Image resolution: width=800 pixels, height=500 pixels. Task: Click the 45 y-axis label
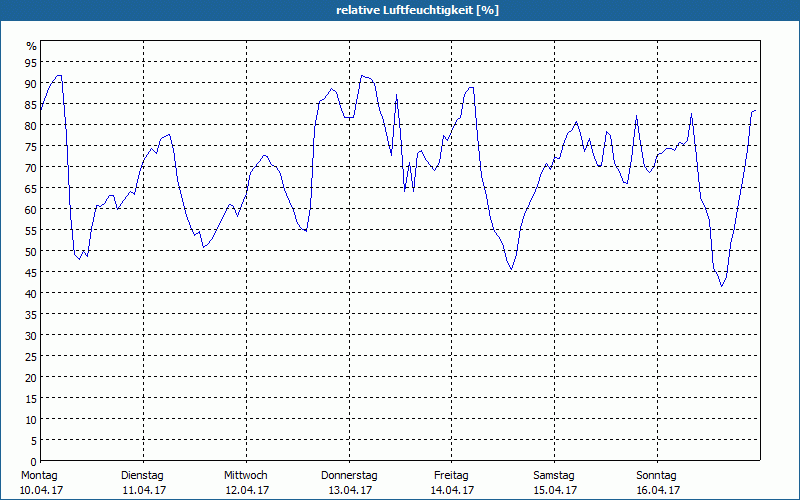pos(31,273)
